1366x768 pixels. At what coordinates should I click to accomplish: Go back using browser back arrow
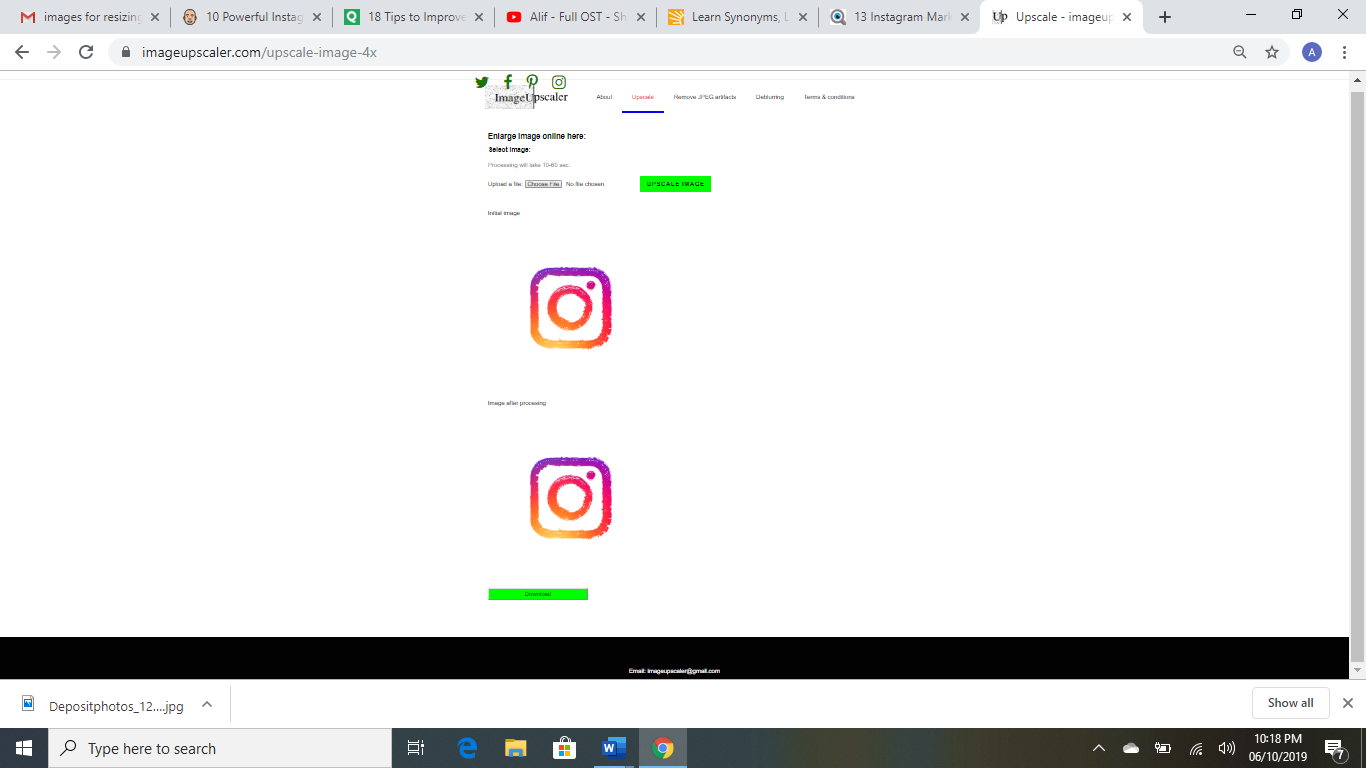coord(22,52)
